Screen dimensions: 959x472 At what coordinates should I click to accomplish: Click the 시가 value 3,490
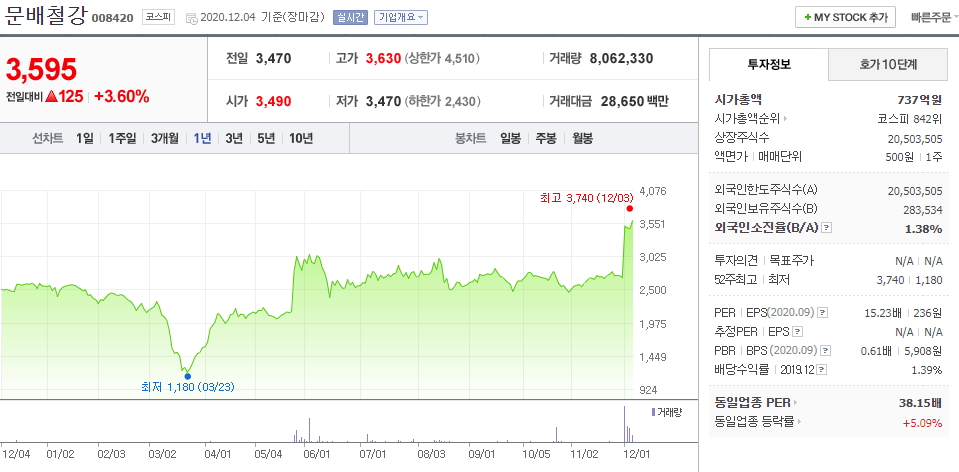[273, 101]
